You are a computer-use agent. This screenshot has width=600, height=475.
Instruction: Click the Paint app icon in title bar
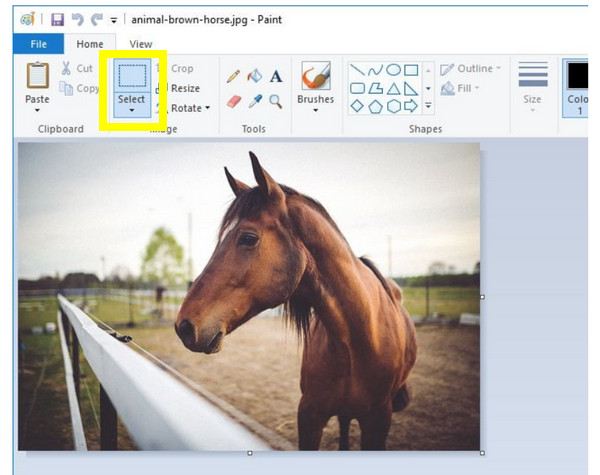(28, 19)
